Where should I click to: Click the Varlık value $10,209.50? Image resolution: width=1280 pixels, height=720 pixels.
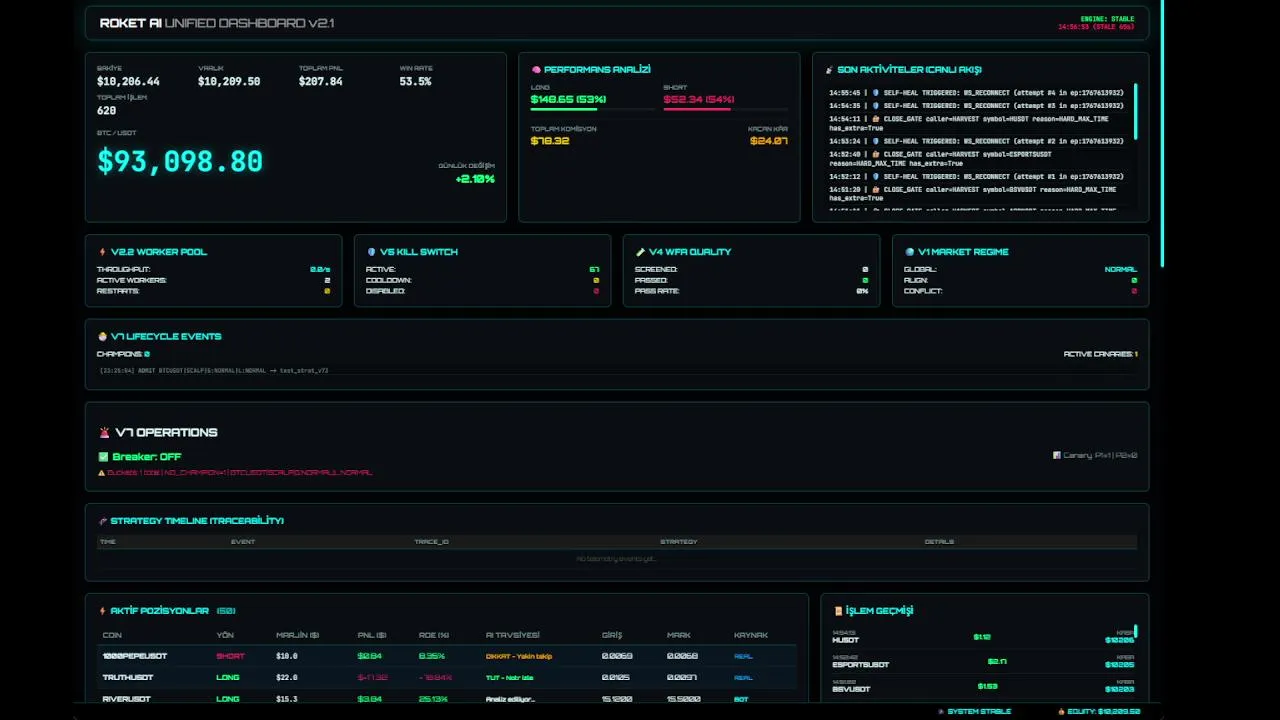coord(229,82)
